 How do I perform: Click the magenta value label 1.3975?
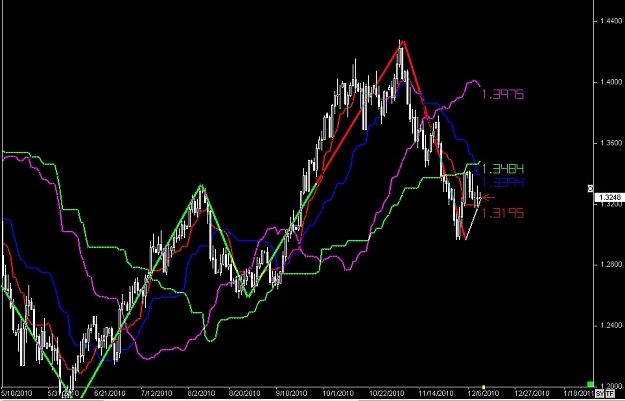pos(503,94)
